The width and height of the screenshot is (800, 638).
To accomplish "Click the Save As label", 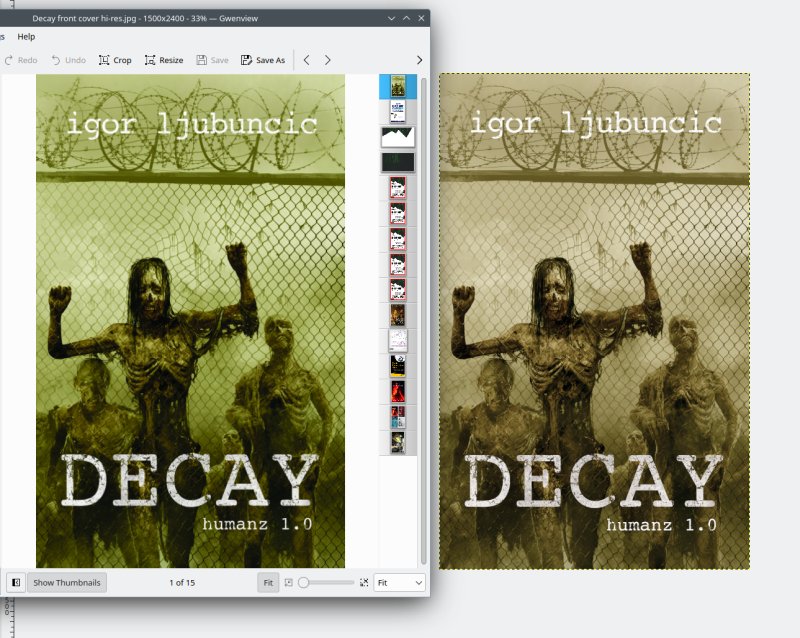I will point(270,60).
